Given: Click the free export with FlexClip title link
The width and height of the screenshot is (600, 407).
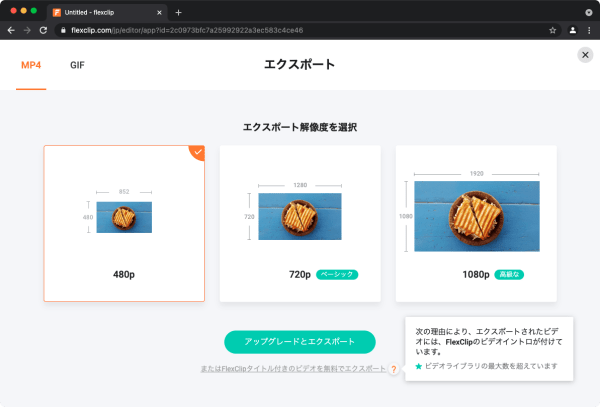Looking at the screenshot, I should click(293, 369).
